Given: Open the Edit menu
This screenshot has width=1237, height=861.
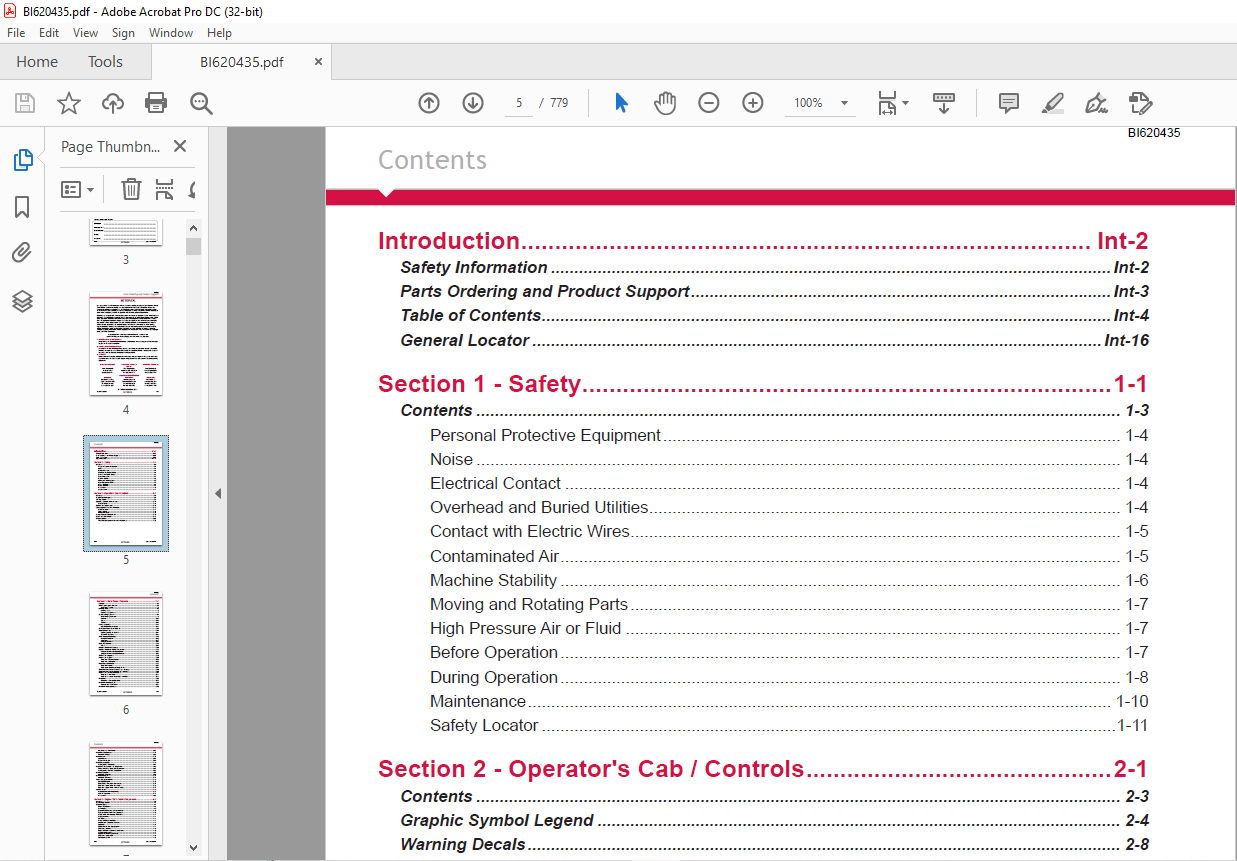Looking at the screenshot, I should [x=49, y=33].
